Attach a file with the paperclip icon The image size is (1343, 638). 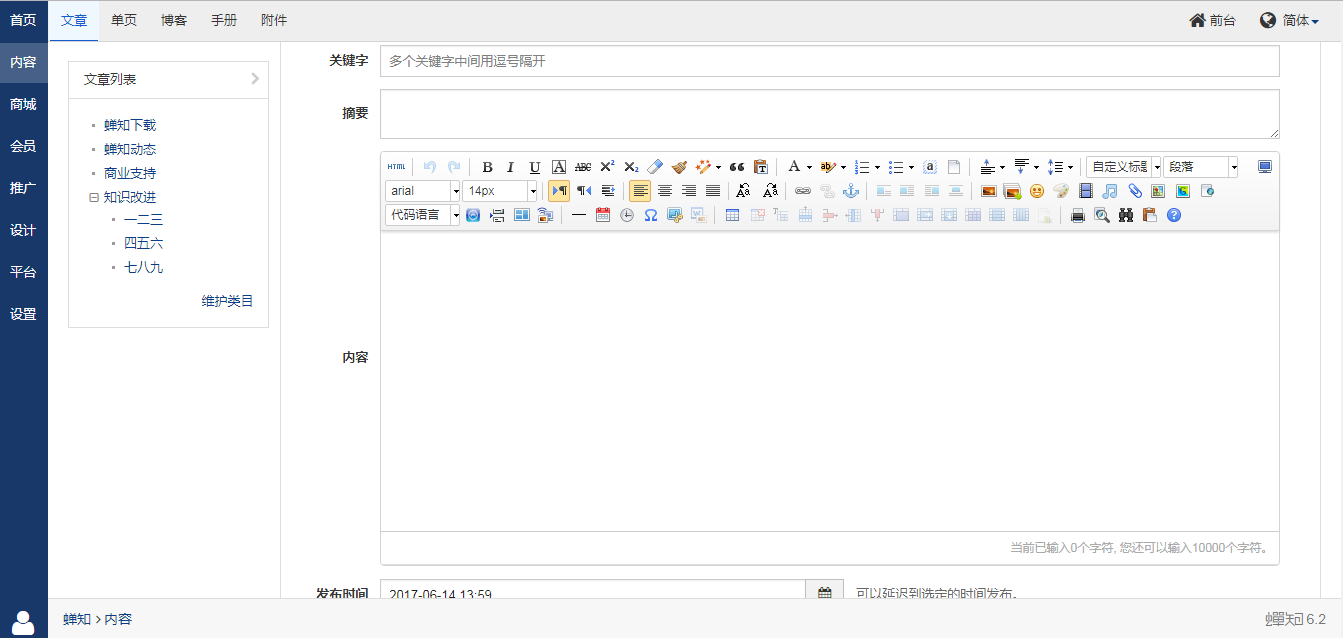point(1134,191)
